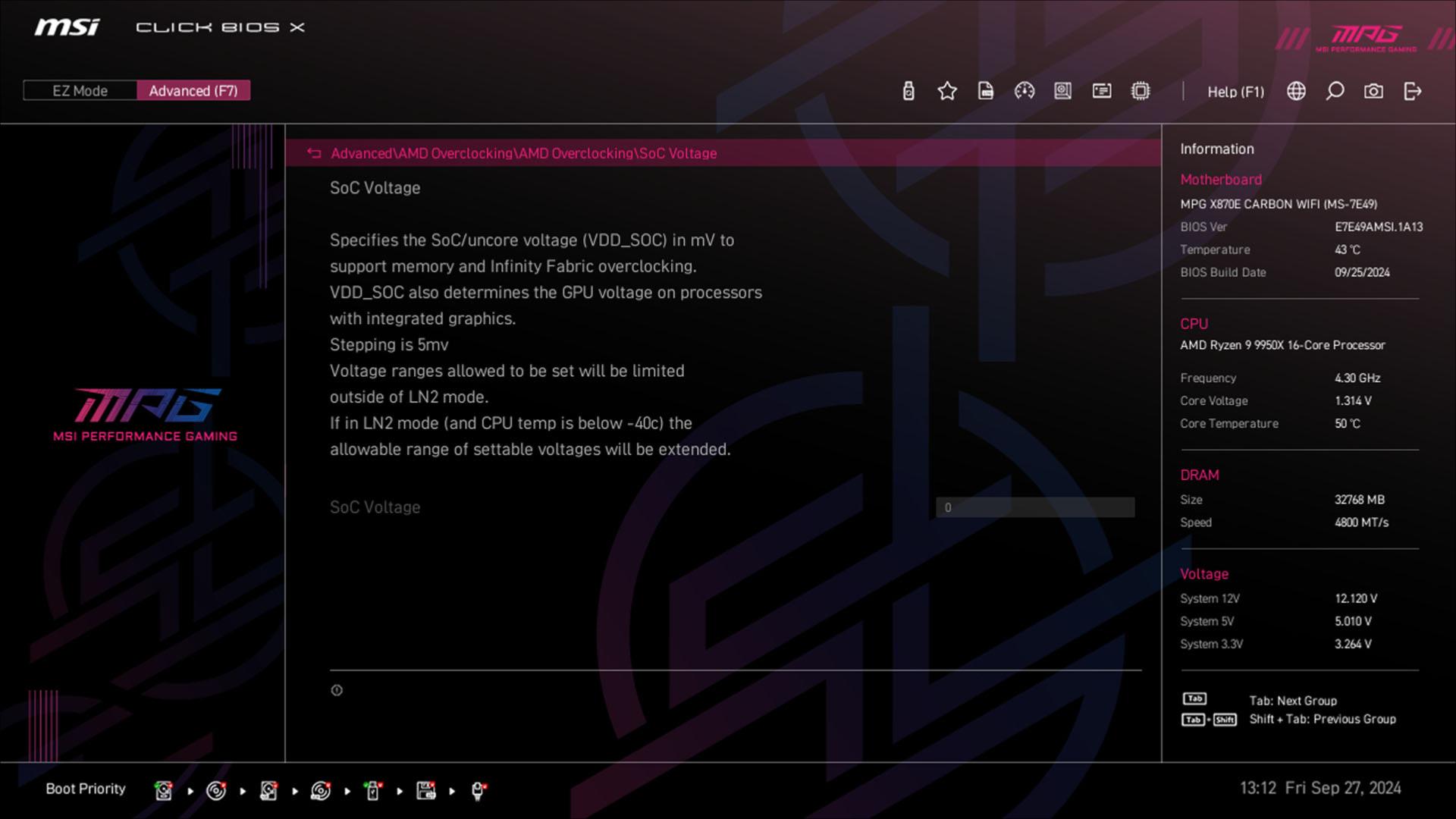Click Tab: Next Group hint
The image size is (1456, 819).
tap(1293, 701)
